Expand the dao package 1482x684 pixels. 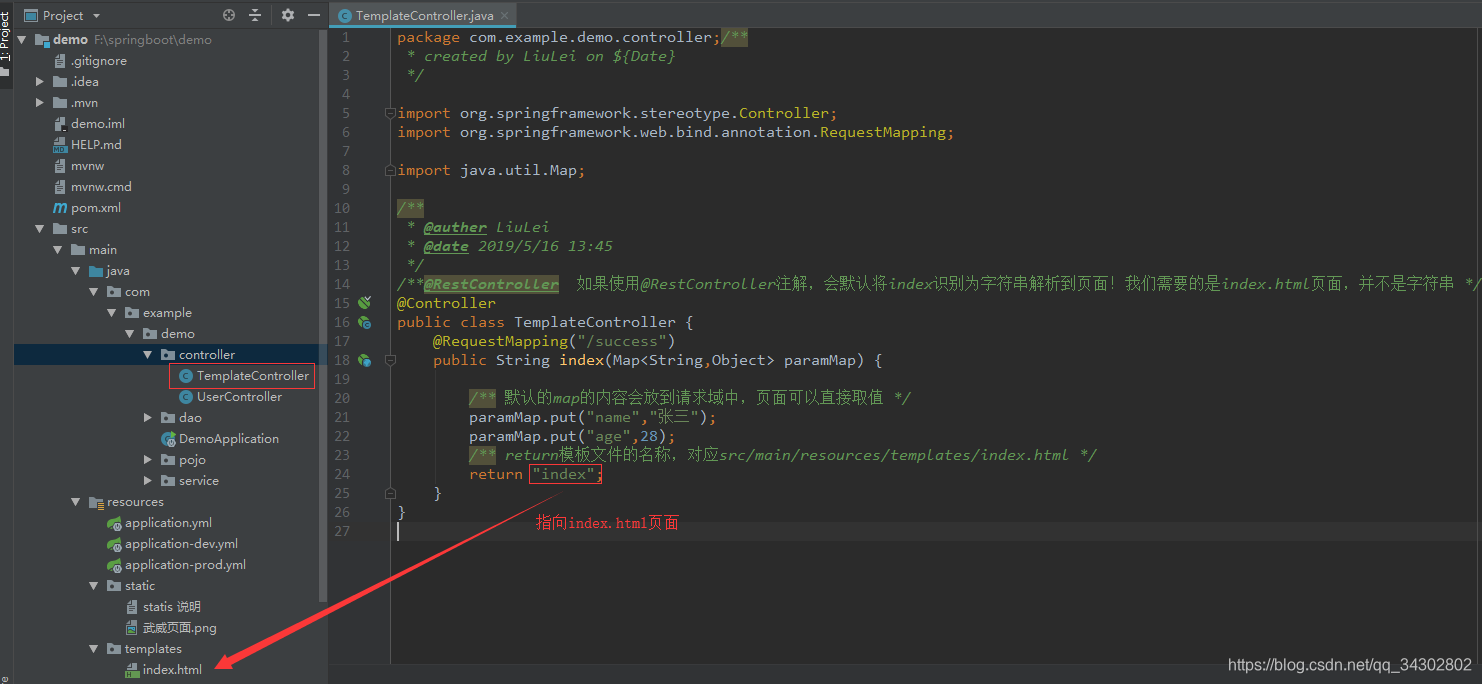[148, 418]
